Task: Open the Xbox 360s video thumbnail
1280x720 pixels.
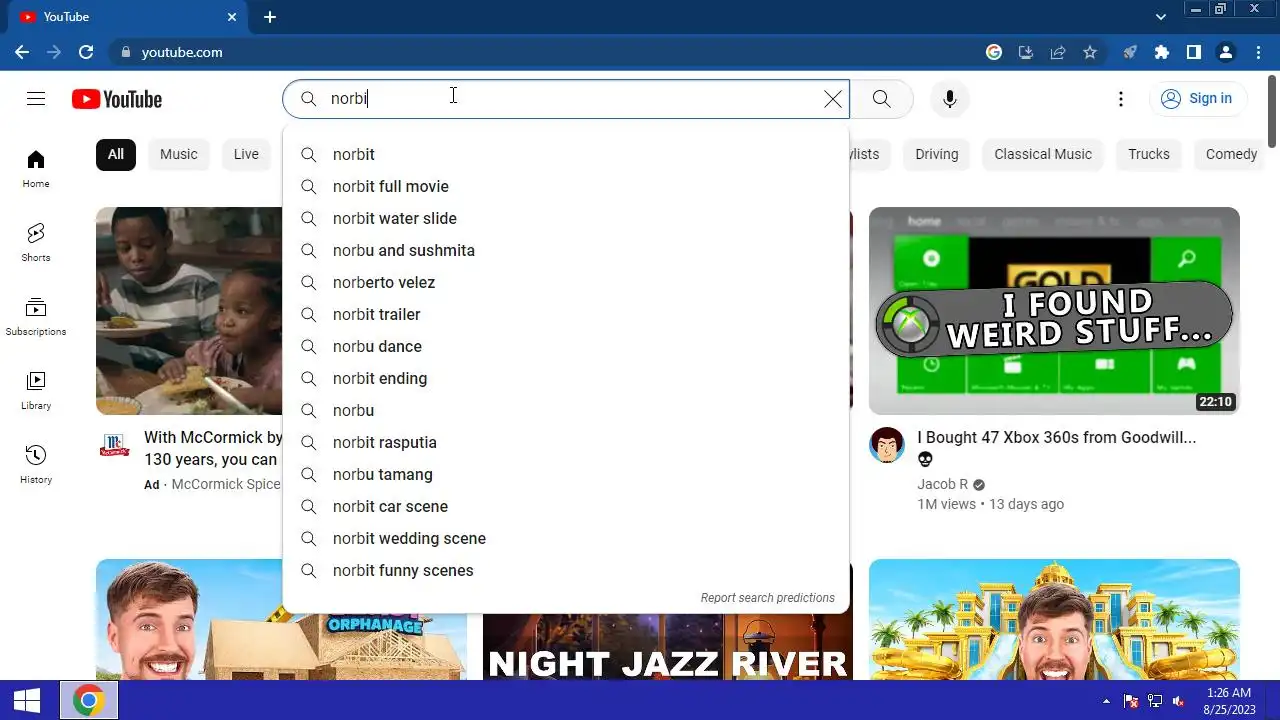Action: (x=1054, y=311)
